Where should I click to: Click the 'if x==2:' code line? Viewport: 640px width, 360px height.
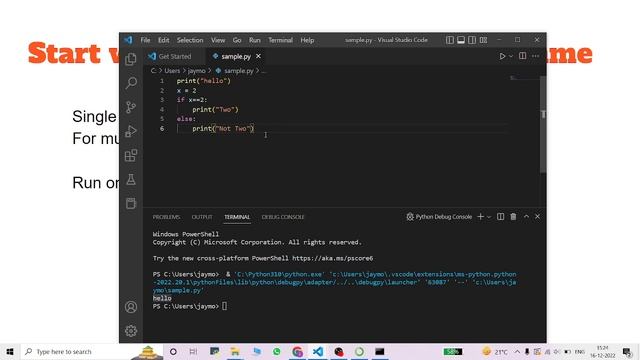tap(192, 100)
